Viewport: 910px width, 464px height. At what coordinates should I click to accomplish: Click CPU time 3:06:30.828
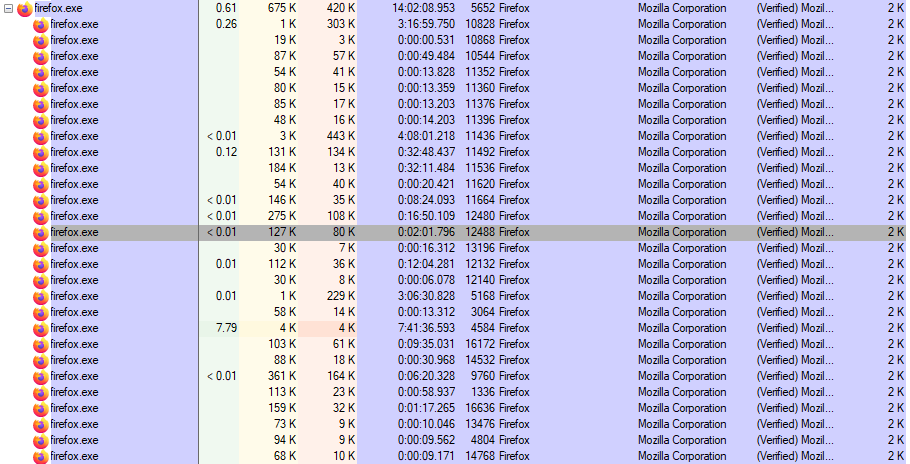click(x=427, y=296)
